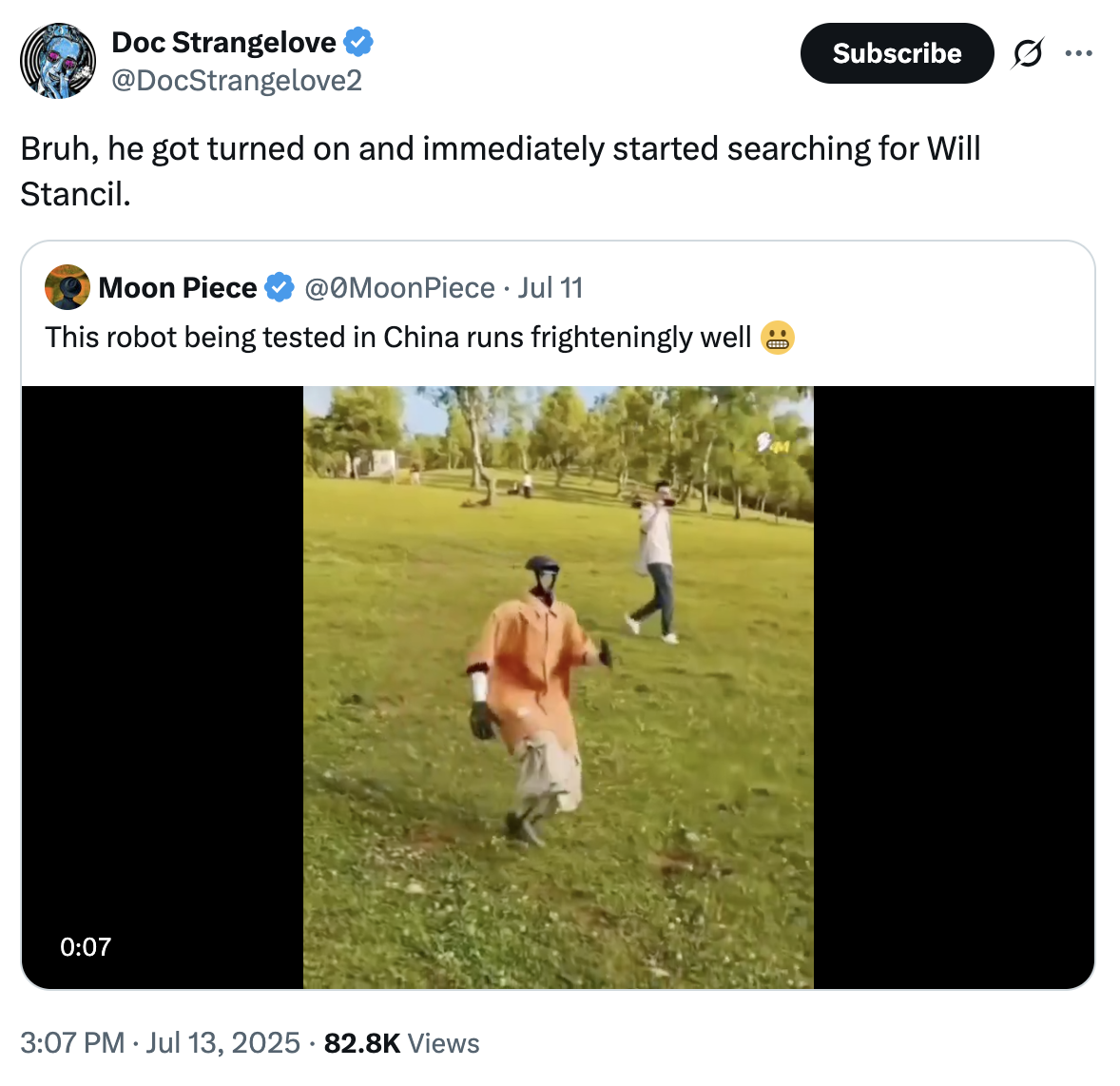The width and height of the screenshot is (1120, 1086).
Task: Click the @DocStrangelove2 handle
Action: 237,81
